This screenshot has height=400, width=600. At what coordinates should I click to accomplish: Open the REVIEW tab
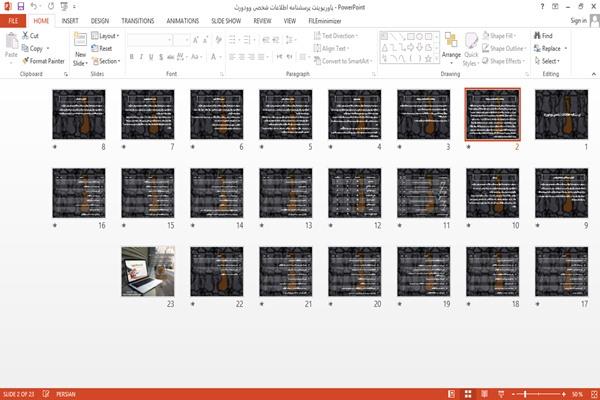(x=262, y=21)
